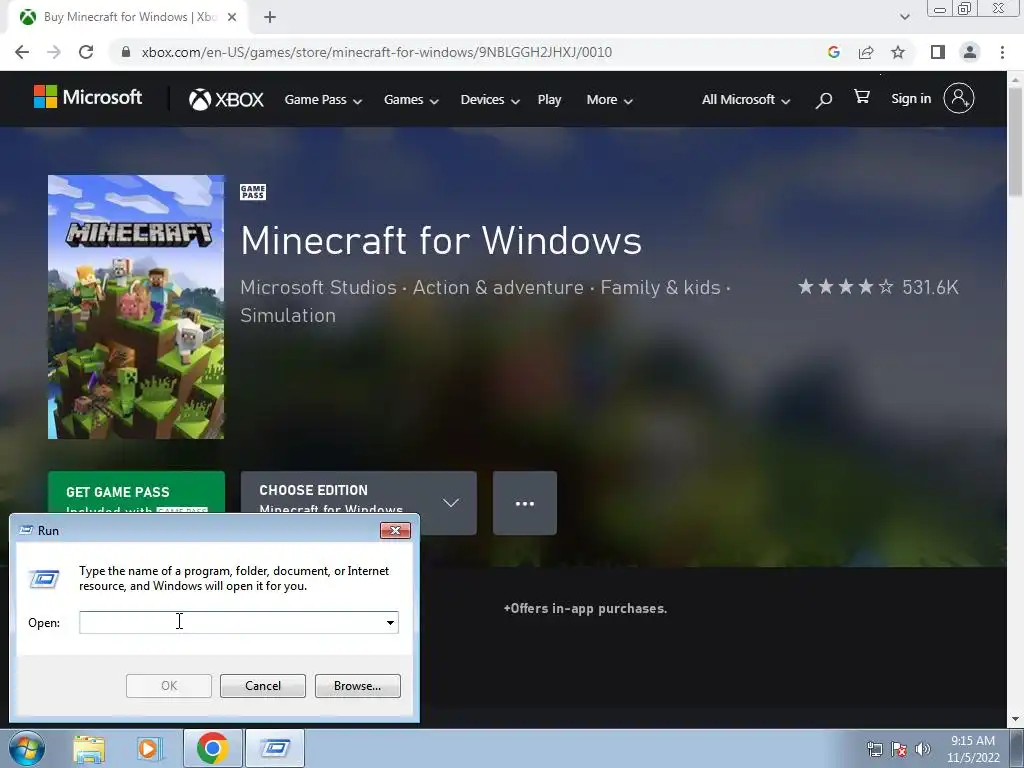Click Browse... in the Run dialog
The image size is (1024, 768).
coord(357,686)
